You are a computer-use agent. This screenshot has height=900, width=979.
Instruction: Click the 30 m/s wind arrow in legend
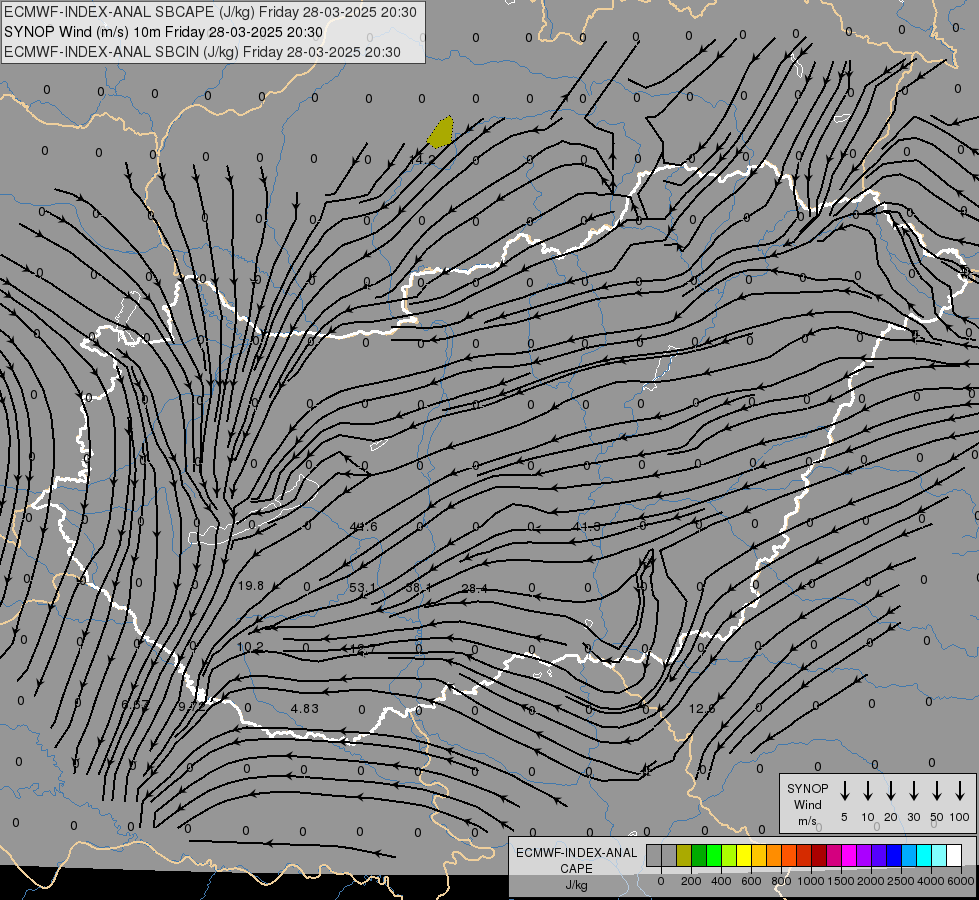pyautogui.click(x=913, y=791)
